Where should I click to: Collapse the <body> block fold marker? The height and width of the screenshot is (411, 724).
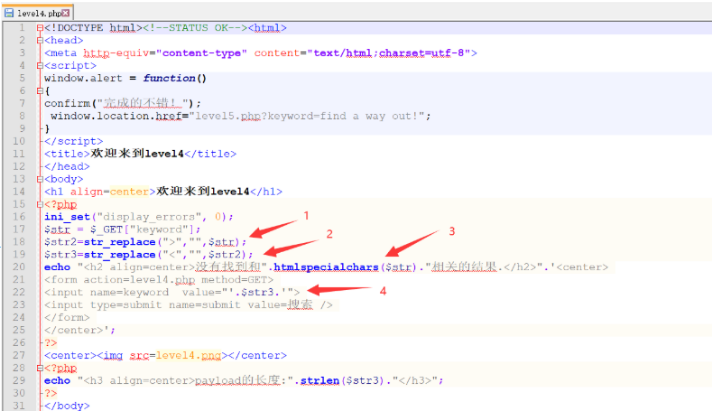(40, 179)
